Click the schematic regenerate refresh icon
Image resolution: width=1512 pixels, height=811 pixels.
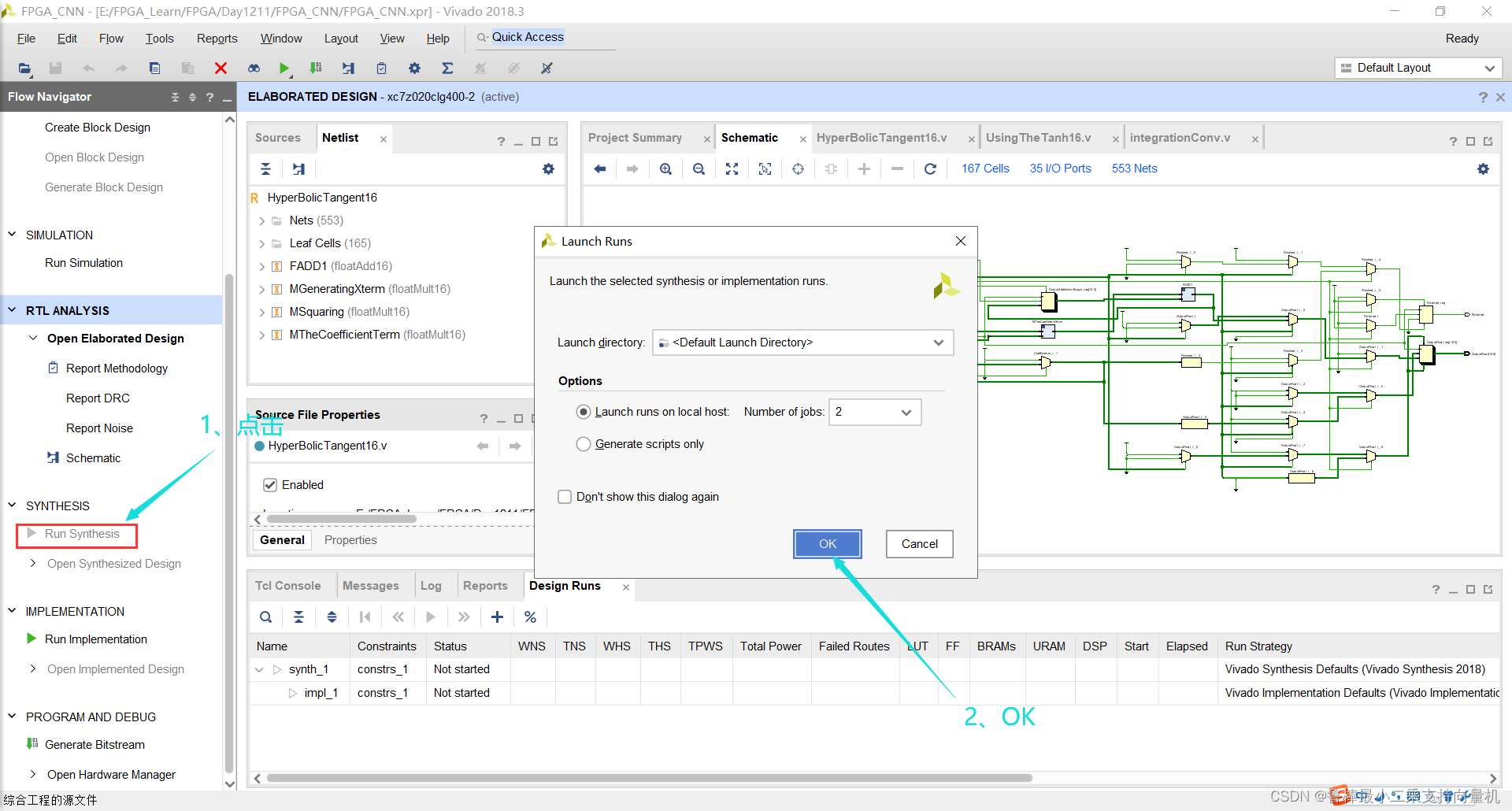coord(930,169)
